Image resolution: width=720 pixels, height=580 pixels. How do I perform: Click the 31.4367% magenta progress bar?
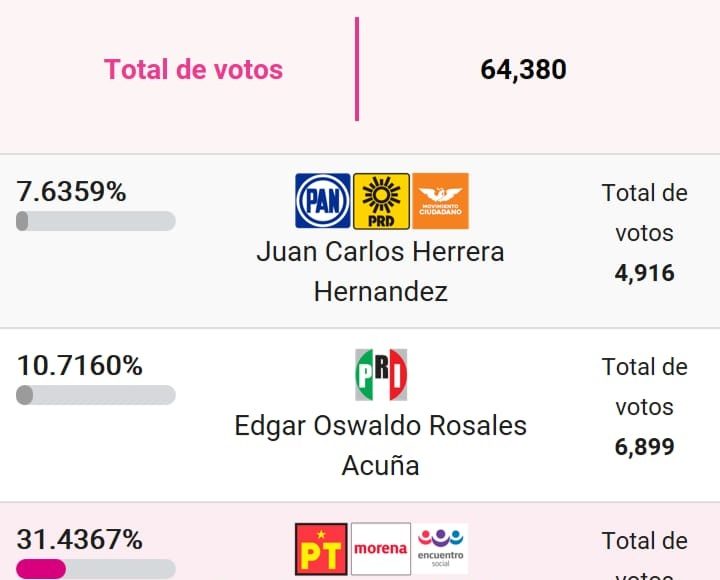click(x=96, y=569)
